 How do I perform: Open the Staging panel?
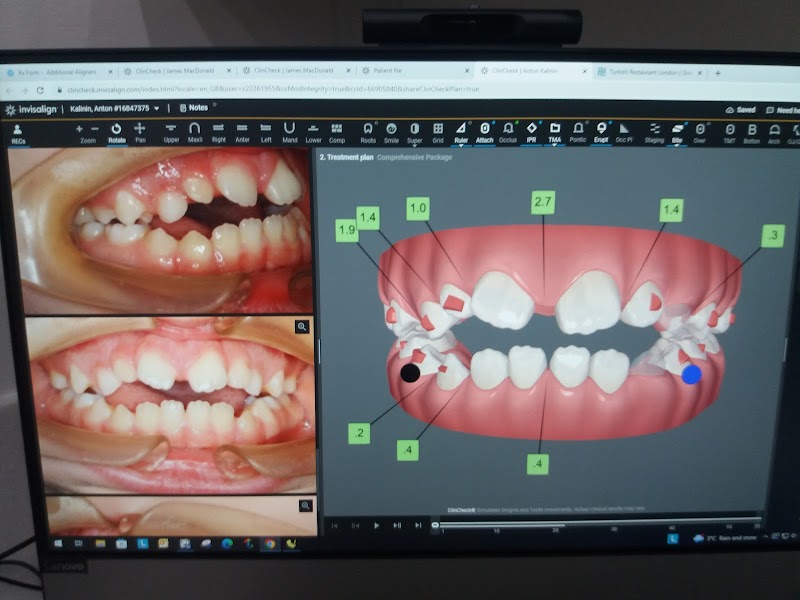pos(654,132)
